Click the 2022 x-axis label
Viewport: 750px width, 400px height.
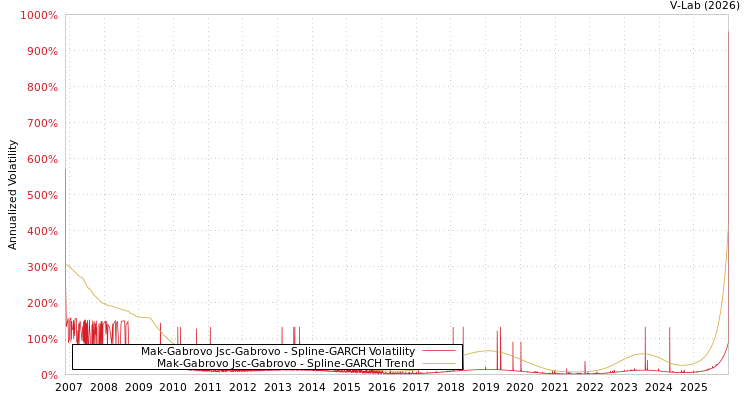[590, 387]
